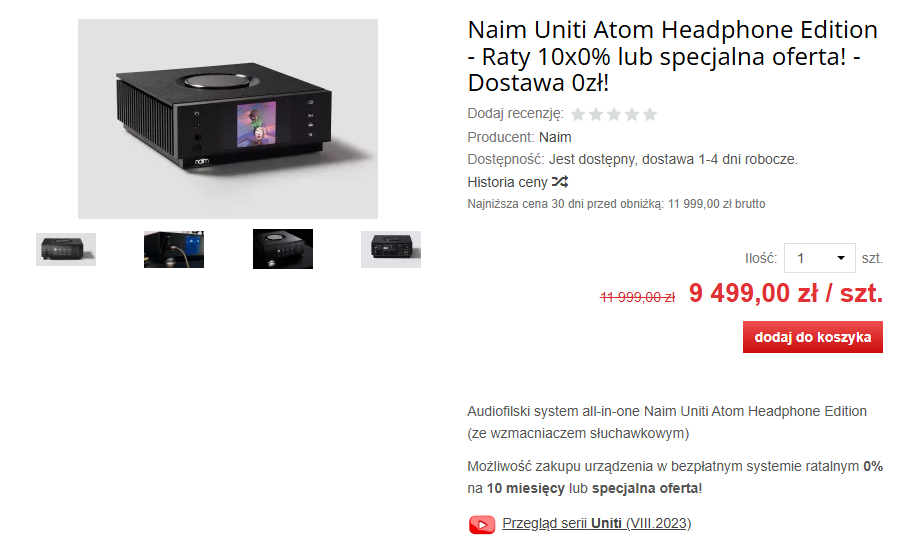Click the first review star
Viewport: 901px width, 545px height.
(578, 114)
